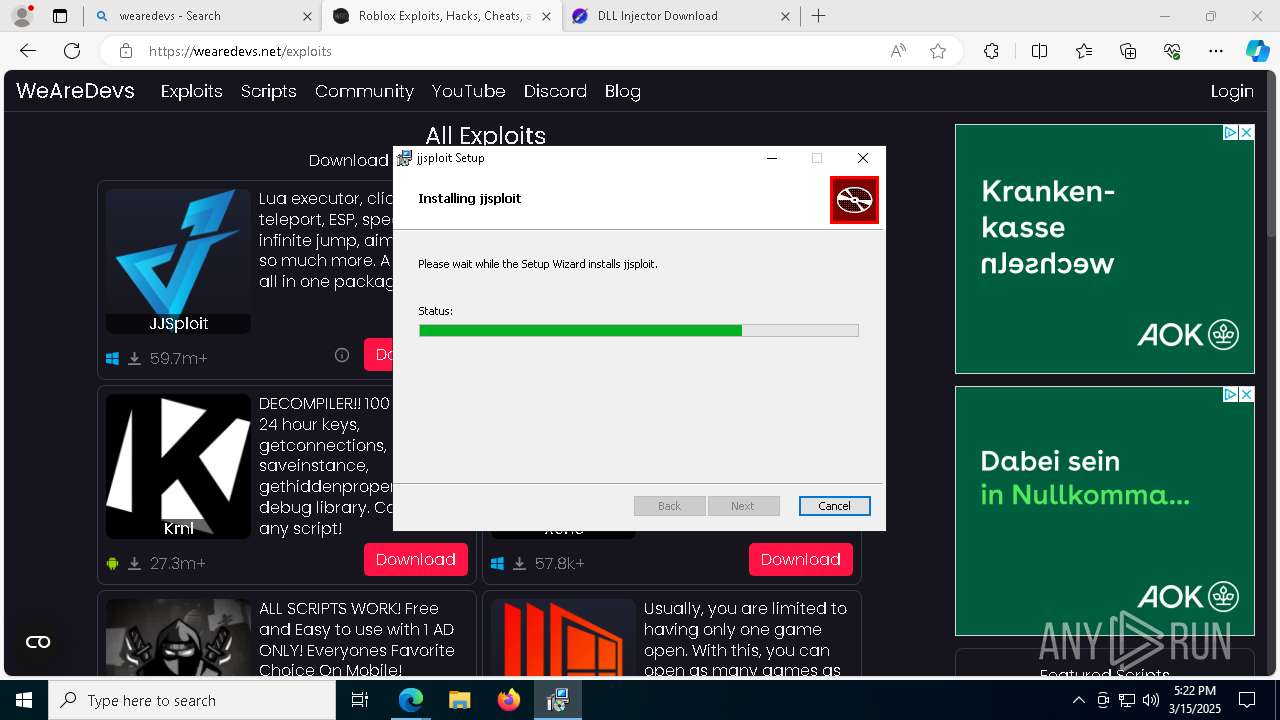The height and width of the screenshot is (720, 1280).
Task: Select the installer icon in taskbar
Action: click(x=557, y=700)
